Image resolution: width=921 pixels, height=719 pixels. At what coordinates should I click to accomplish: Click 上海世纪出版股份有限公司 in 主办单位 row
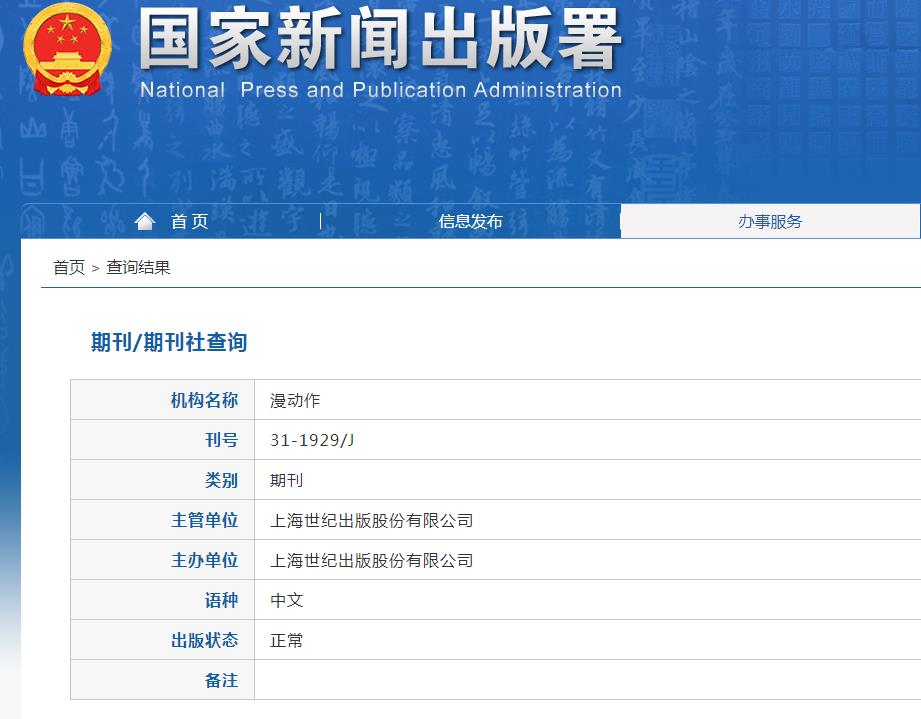[x=370, y=560]
